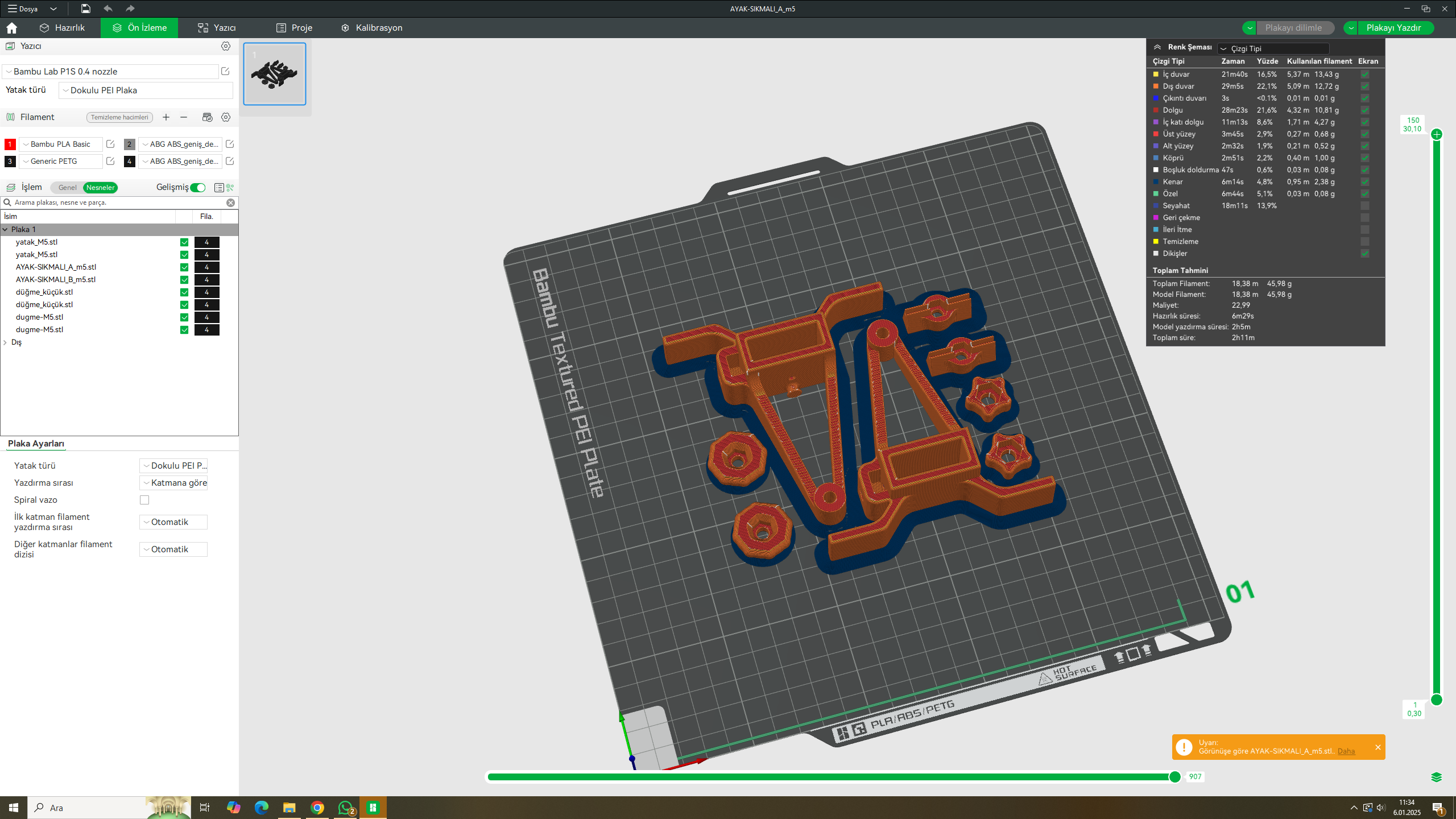Open dropdown arrow beside Plakayı Yazdır
This screenshot has height=819, width=1456.
(1351, 28)
